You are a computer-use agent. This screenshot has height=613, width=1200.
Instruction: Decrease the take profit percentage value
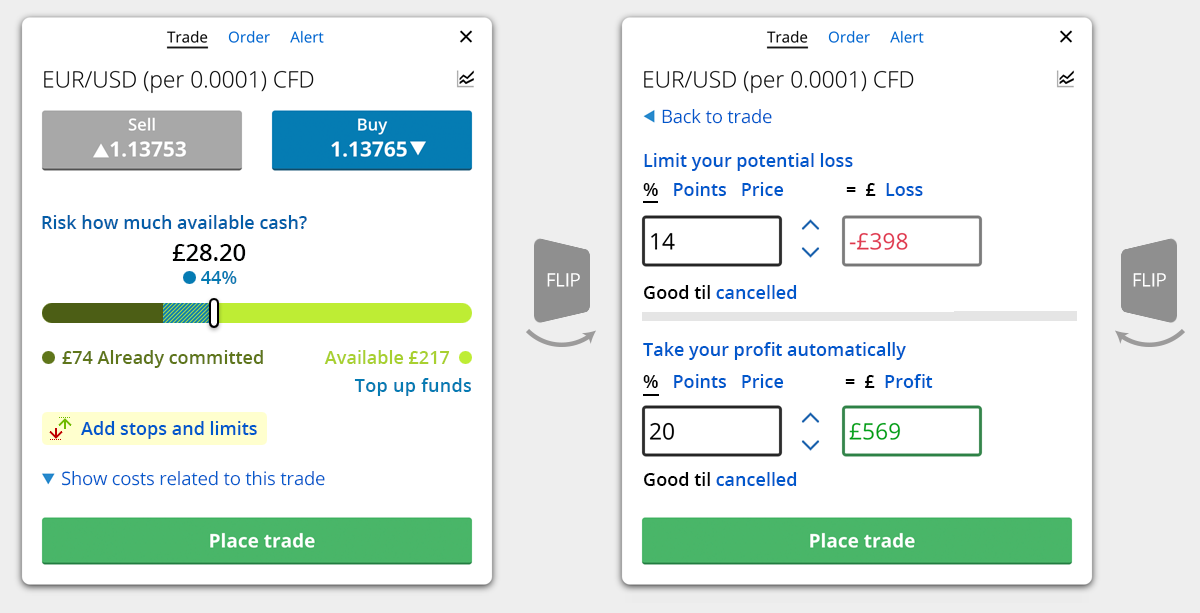[811, 444]
